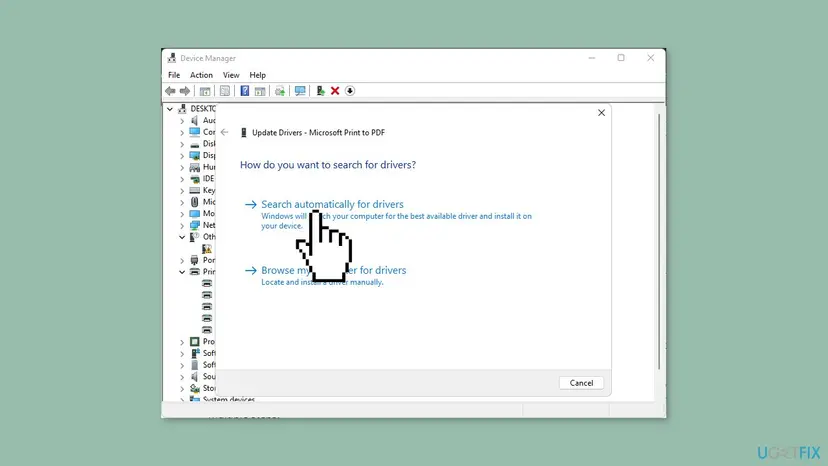
Task: Collapse the Print queues node
Action: 182,272
